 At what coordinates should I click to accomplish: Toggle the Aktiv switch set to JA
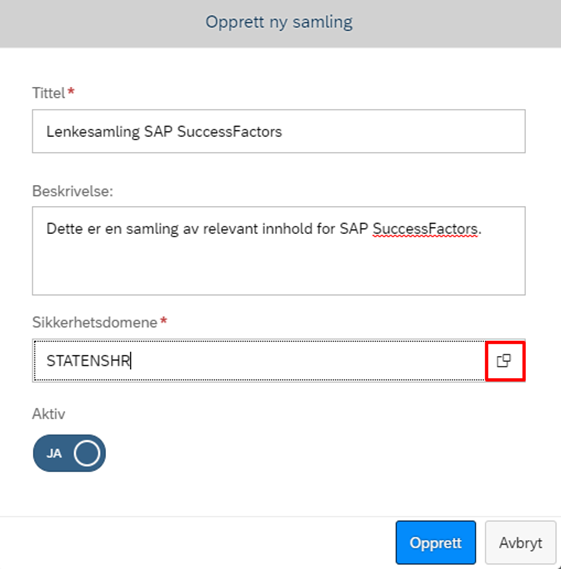69,453
